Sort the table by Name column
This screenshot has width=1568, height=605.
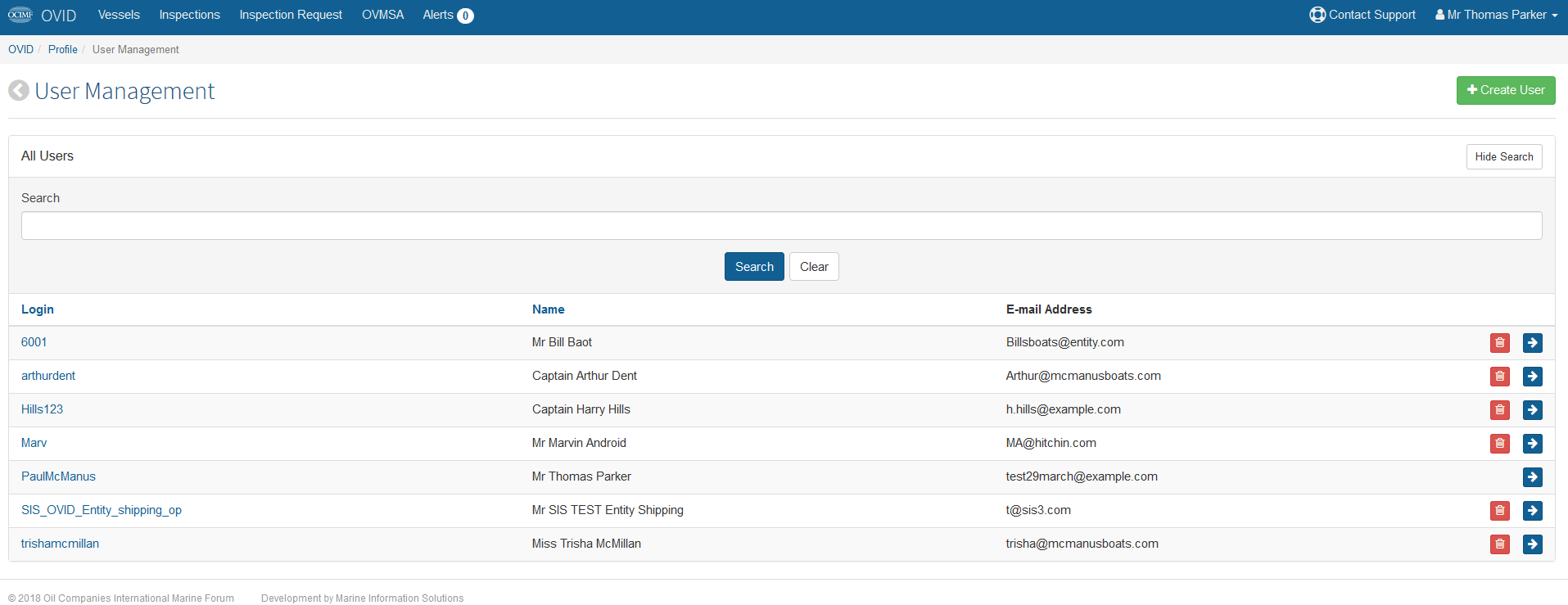tap(548, 309)
